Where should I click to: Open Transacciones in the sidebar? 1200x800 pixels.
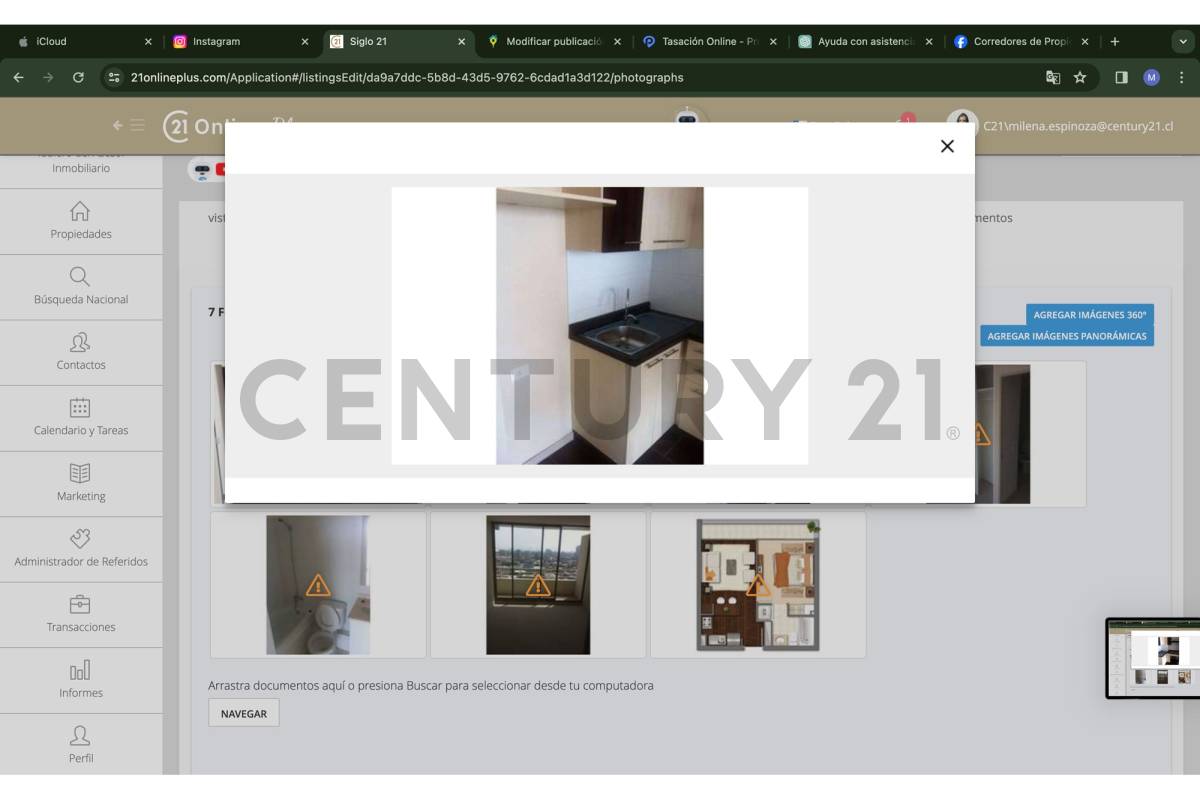coord(81,614)
